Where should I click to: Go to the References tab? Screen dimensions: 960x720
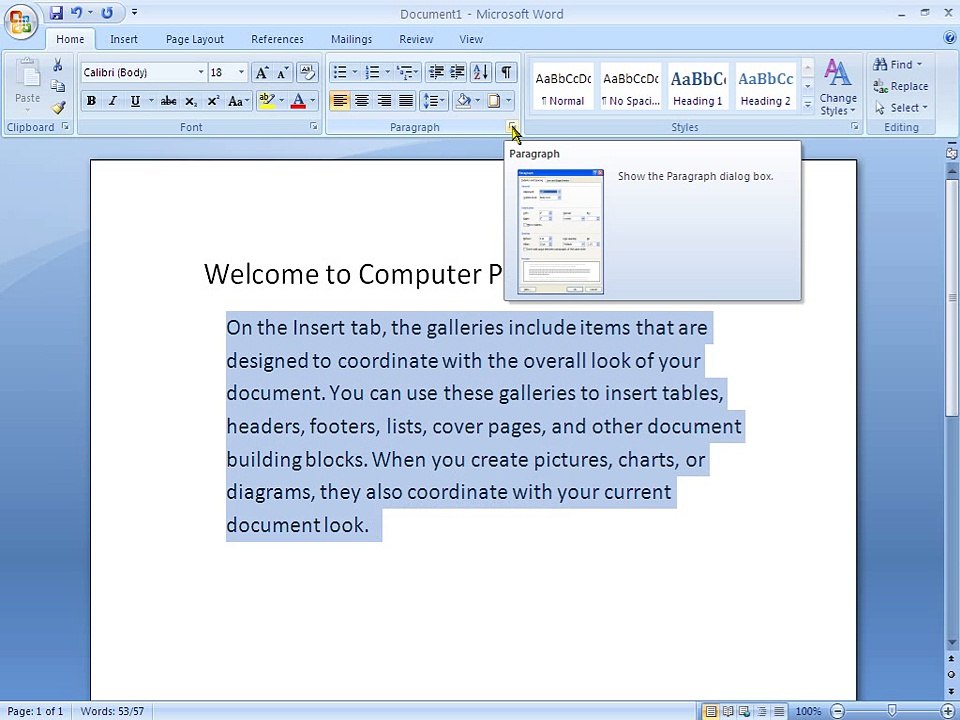click(x=277, y=39)
